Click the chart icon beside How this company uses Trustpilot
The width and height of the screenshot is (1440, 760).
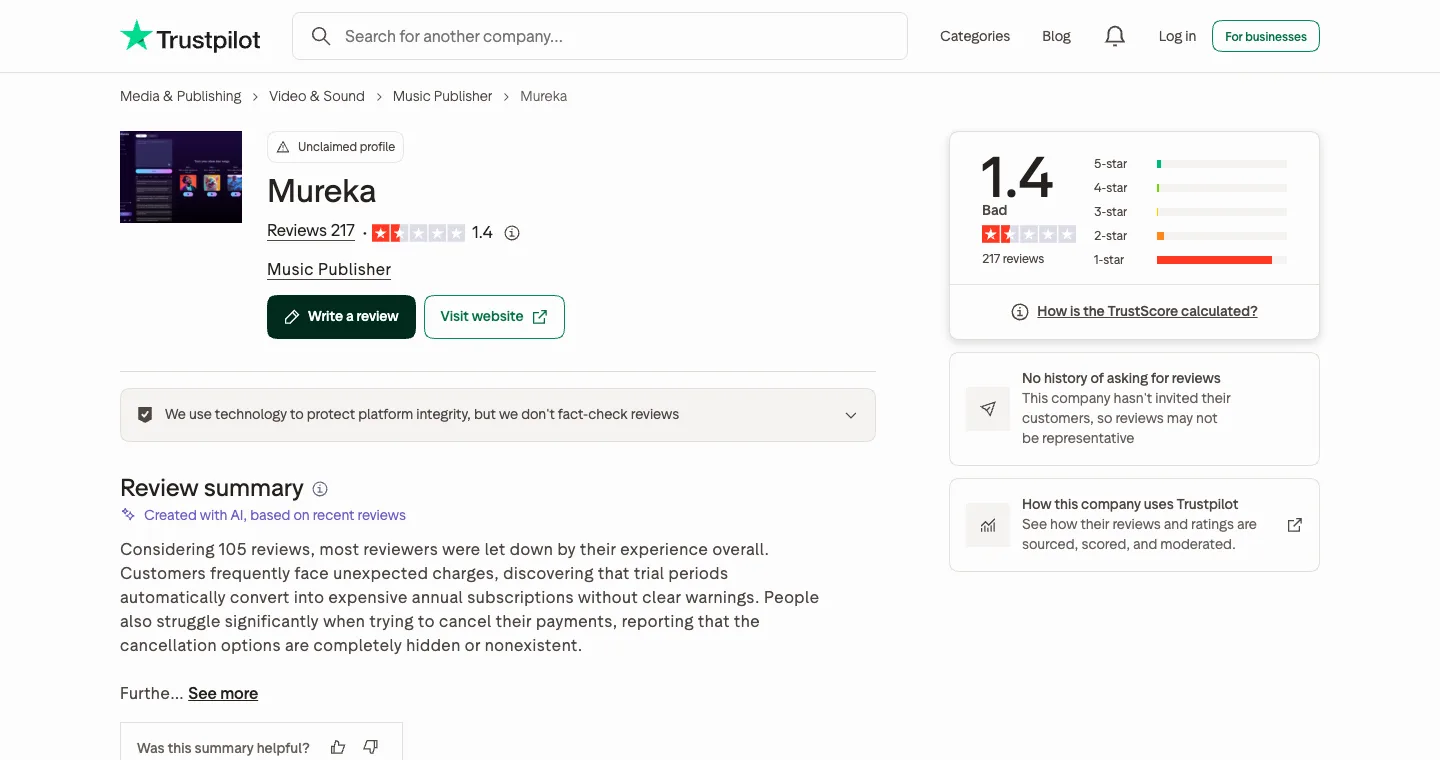point(988,525)
